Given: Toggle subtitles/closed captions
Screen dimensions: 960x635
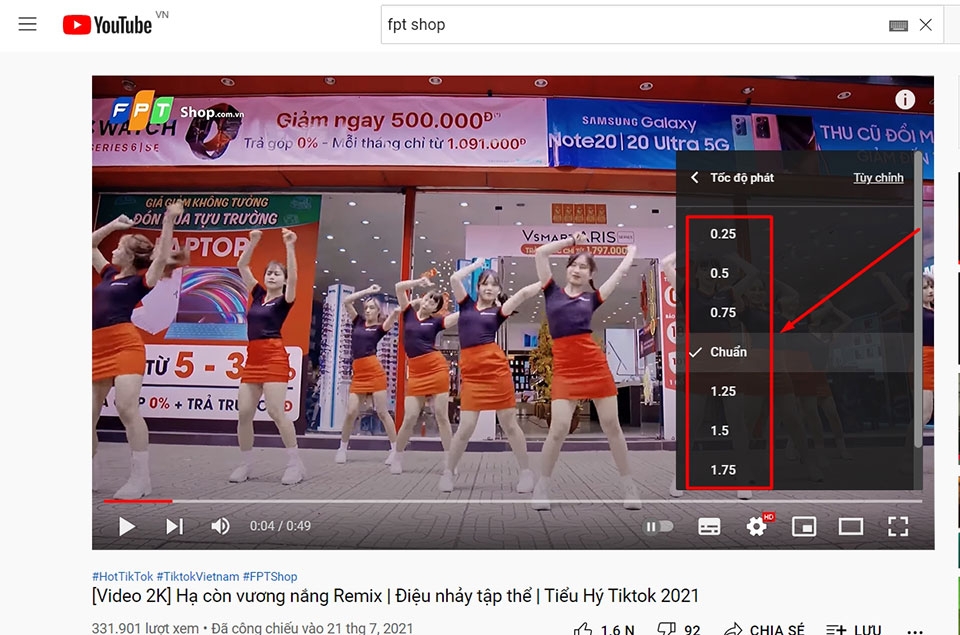Looking at the screenshot, I should point(709,526).
